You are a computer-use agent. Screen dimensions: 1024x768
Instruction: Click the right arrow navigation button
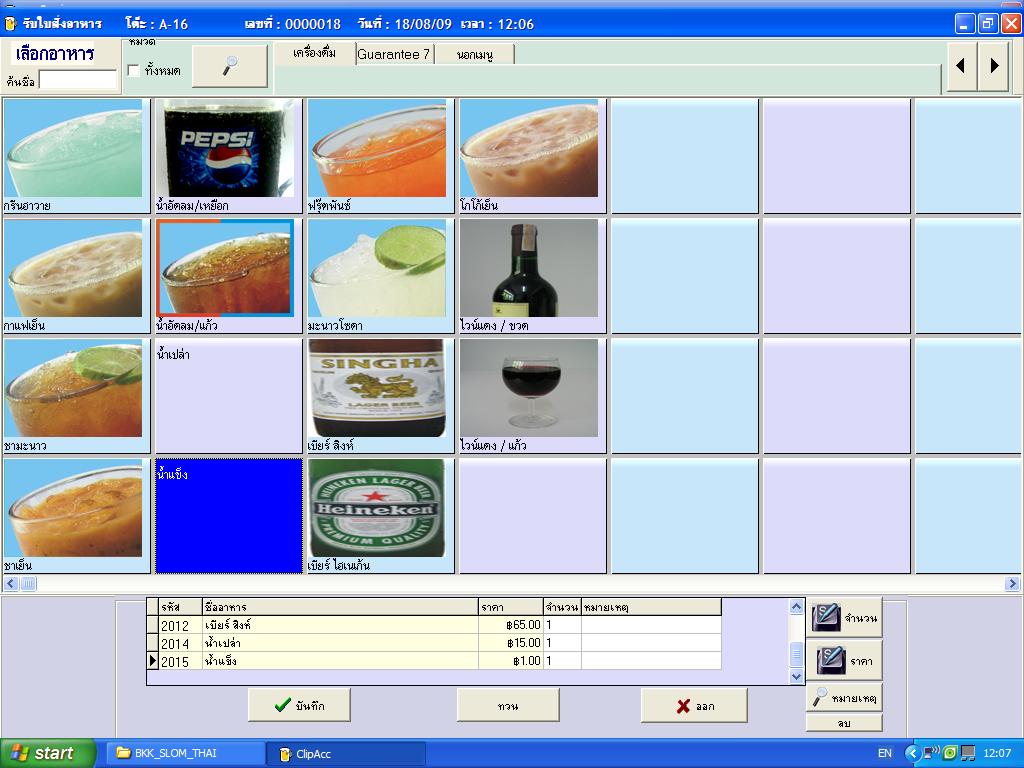click(993, 66)
